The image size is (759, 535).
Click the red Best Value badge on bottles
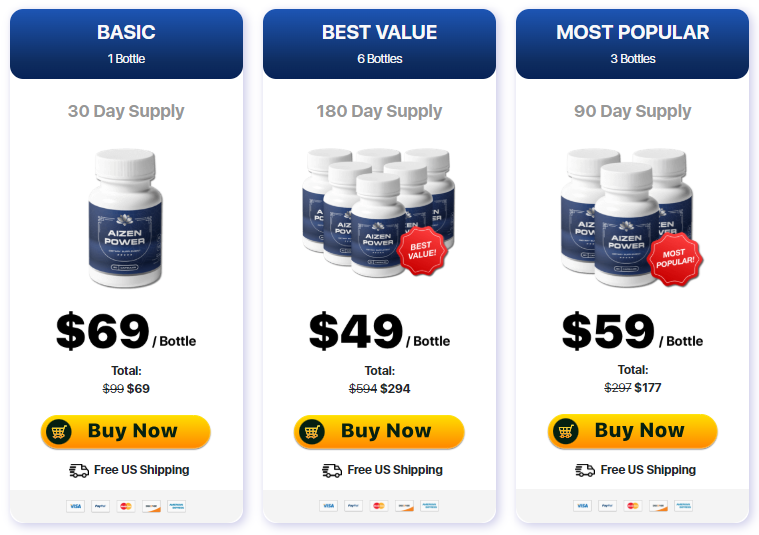click(422, 251)
